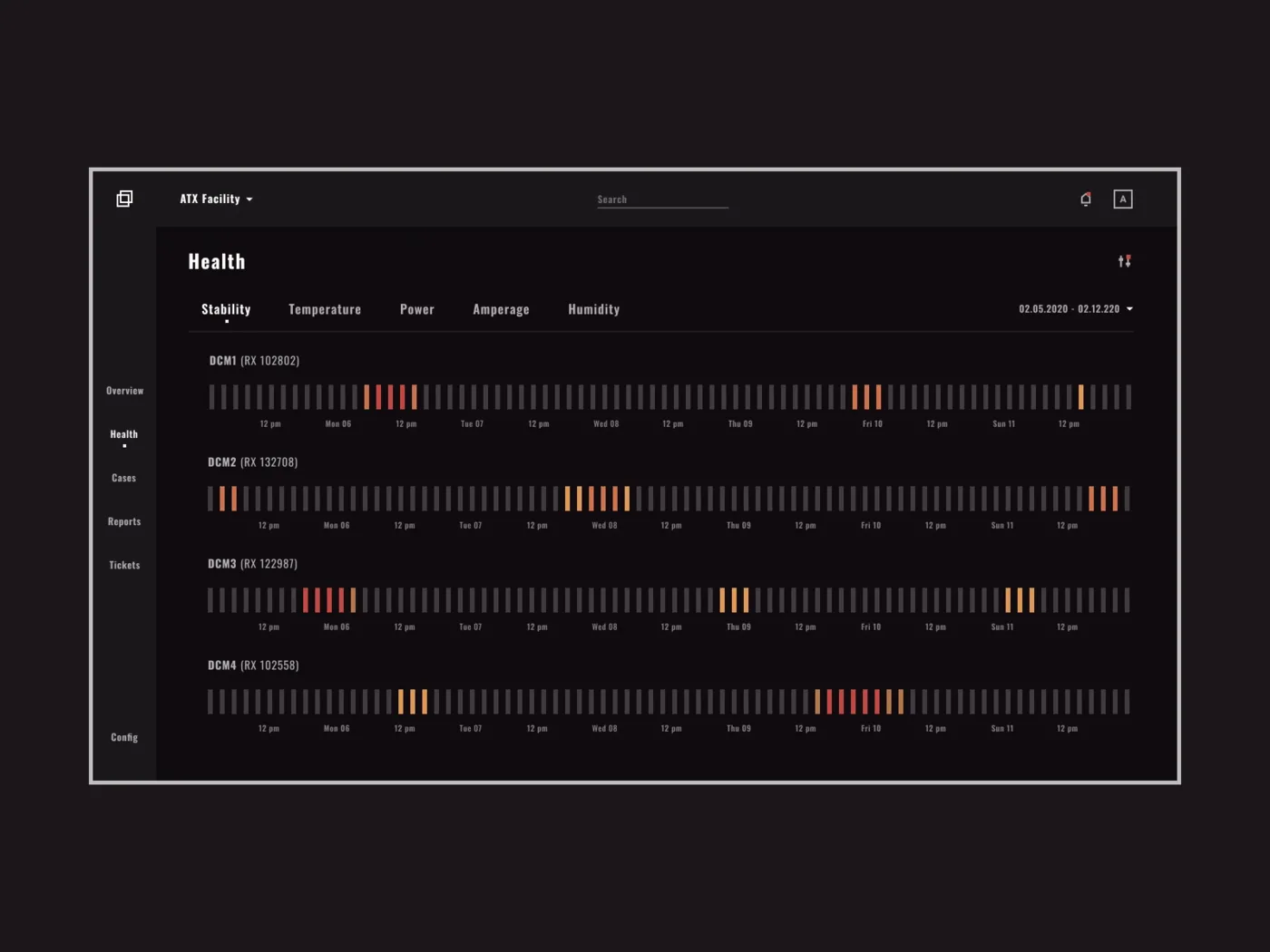
Task: Switch to the Temperature tab
Action: [x=325, y=309]
